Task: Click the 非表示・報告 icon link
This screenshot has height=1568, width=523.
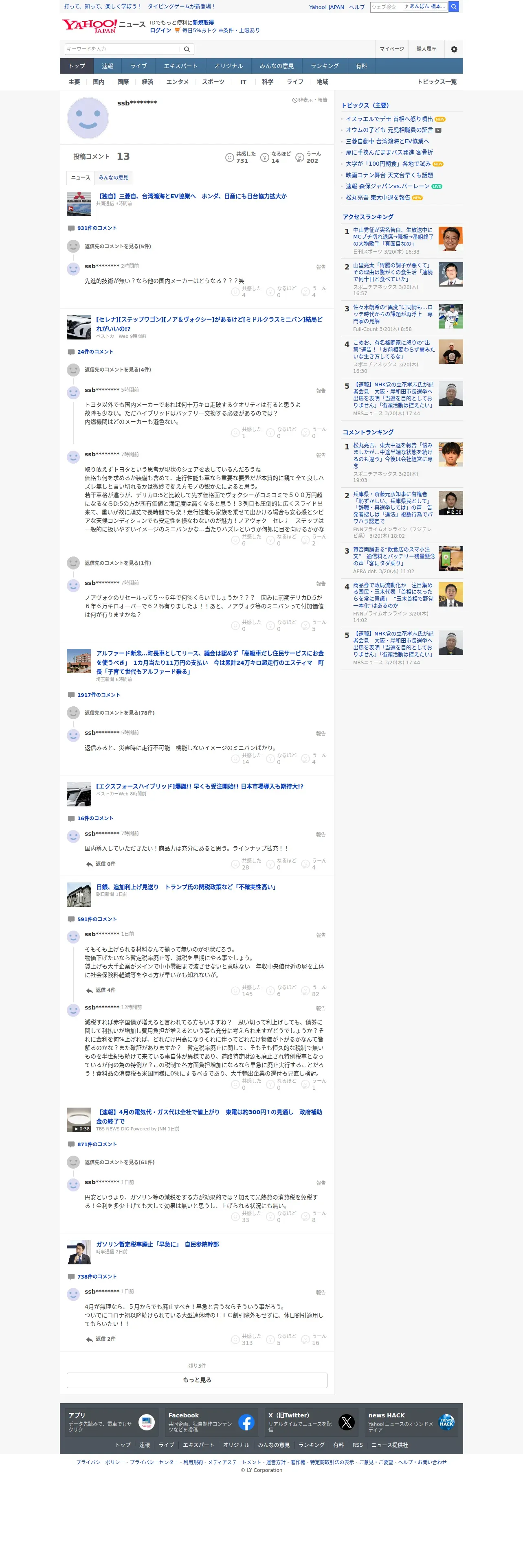Action: (310, 100)
